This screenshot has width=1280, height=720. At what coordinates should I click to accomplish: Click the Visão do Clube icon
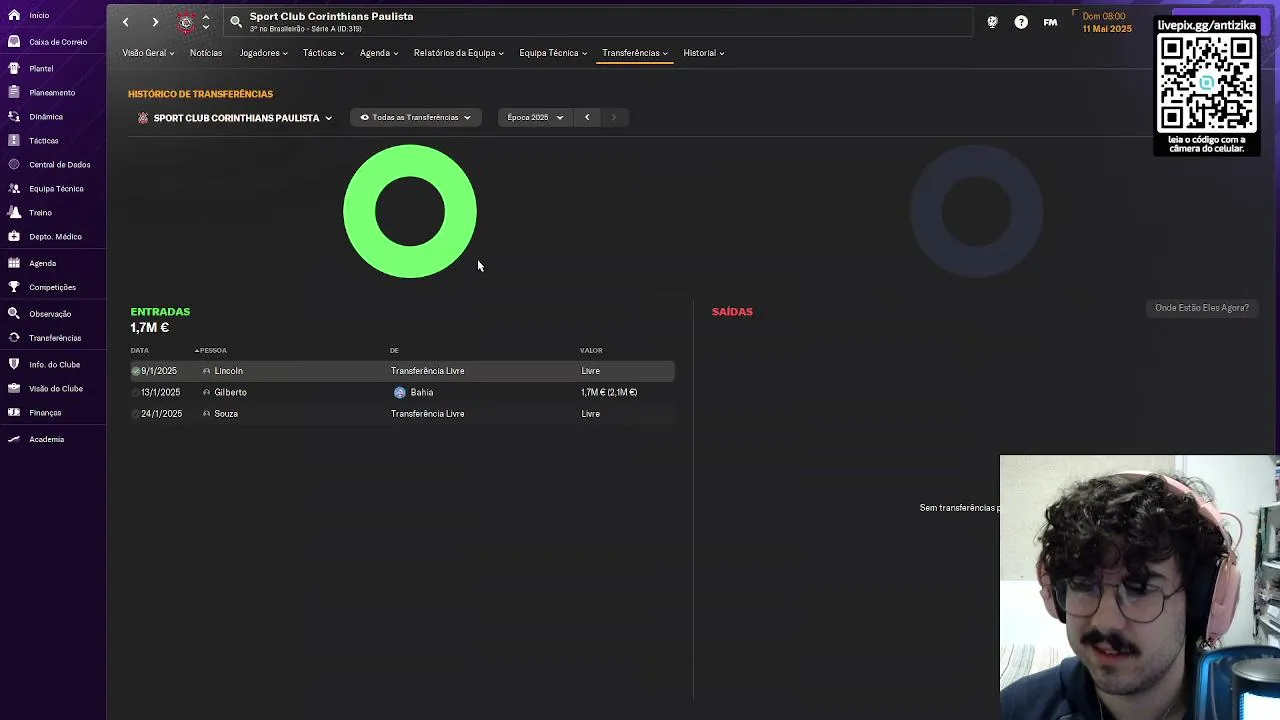point(14,389)
